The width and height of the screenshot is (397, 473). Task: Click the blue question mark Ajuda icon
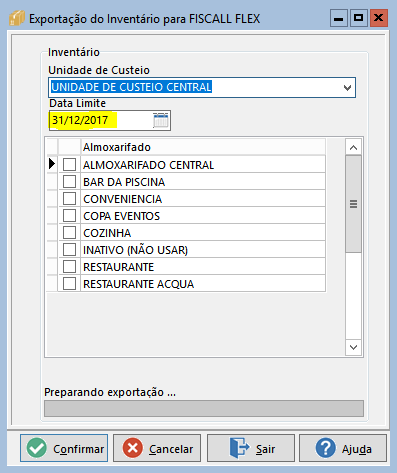325,448
